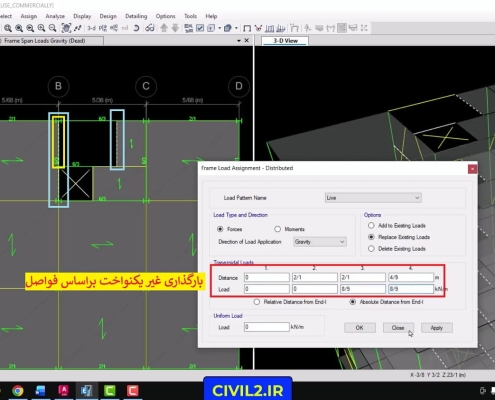This screenshot has width=495, height=400.
Task: Click the Autodesk A taskbar icon
Action: [63, 390]
